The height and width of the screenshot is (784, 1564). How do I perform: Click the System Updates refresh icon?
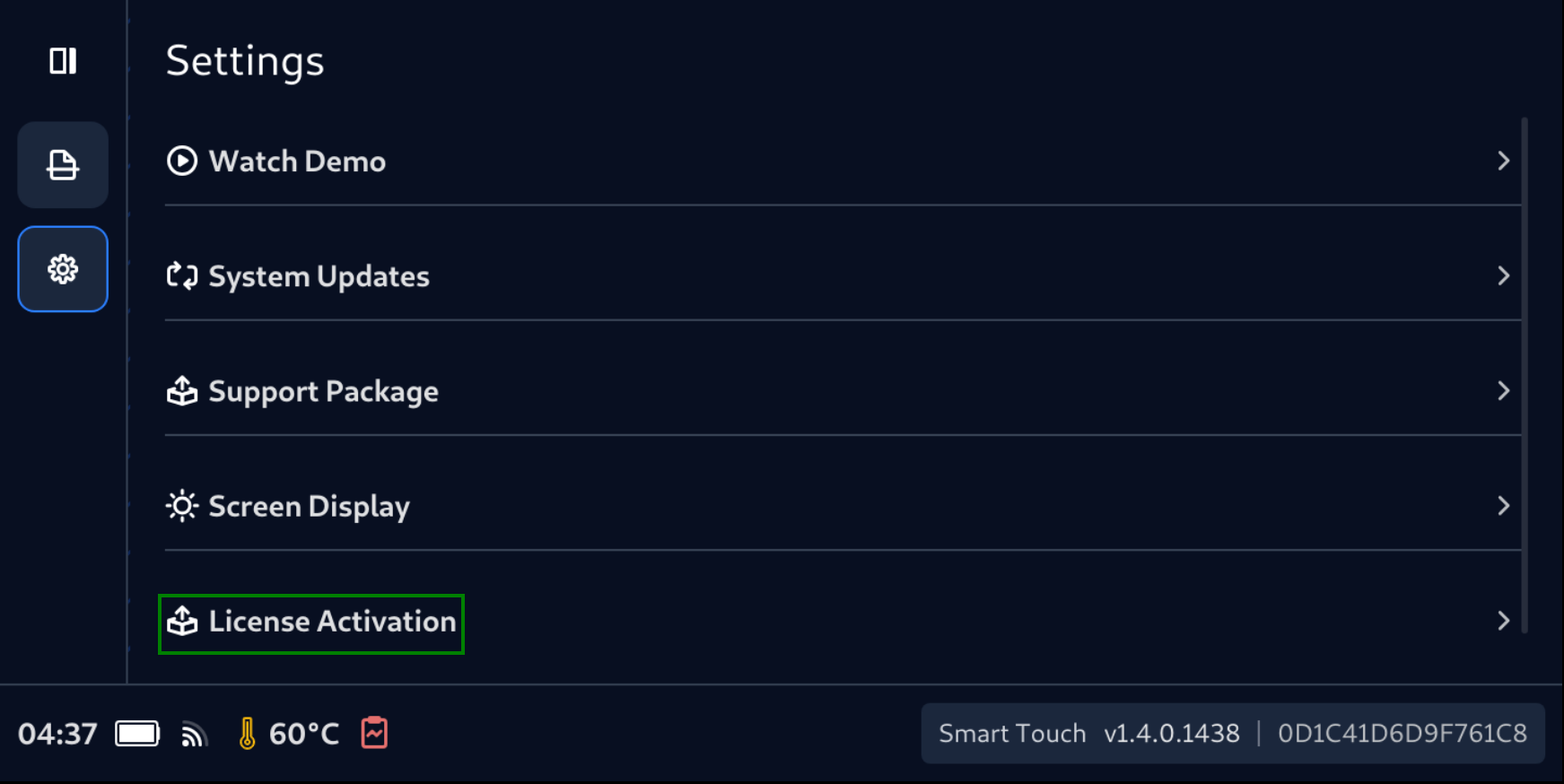pyautogui.click(x=182, y=276)
